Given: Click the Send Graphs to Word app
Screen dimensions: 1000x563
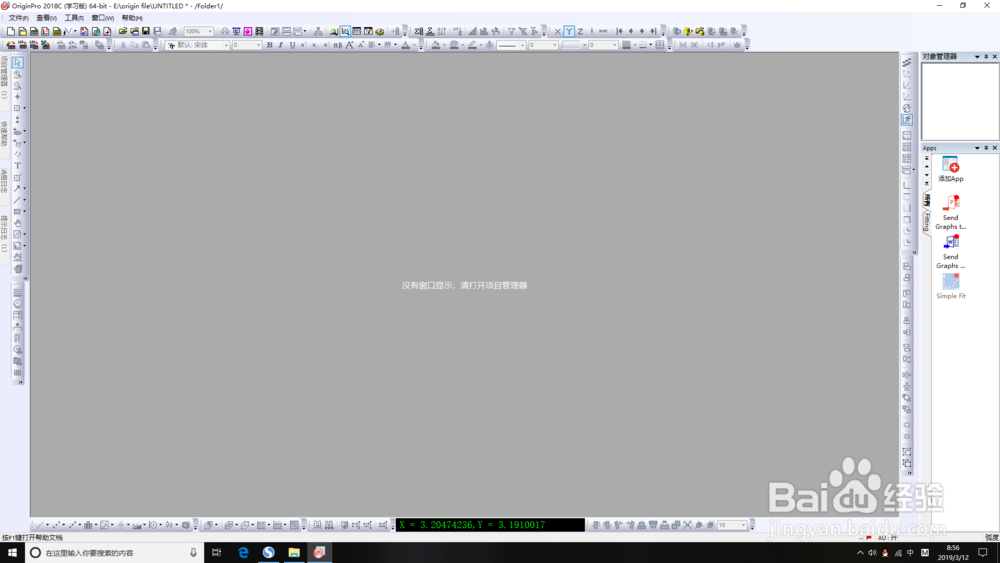Looking at the screenshot, I should 950,252.
